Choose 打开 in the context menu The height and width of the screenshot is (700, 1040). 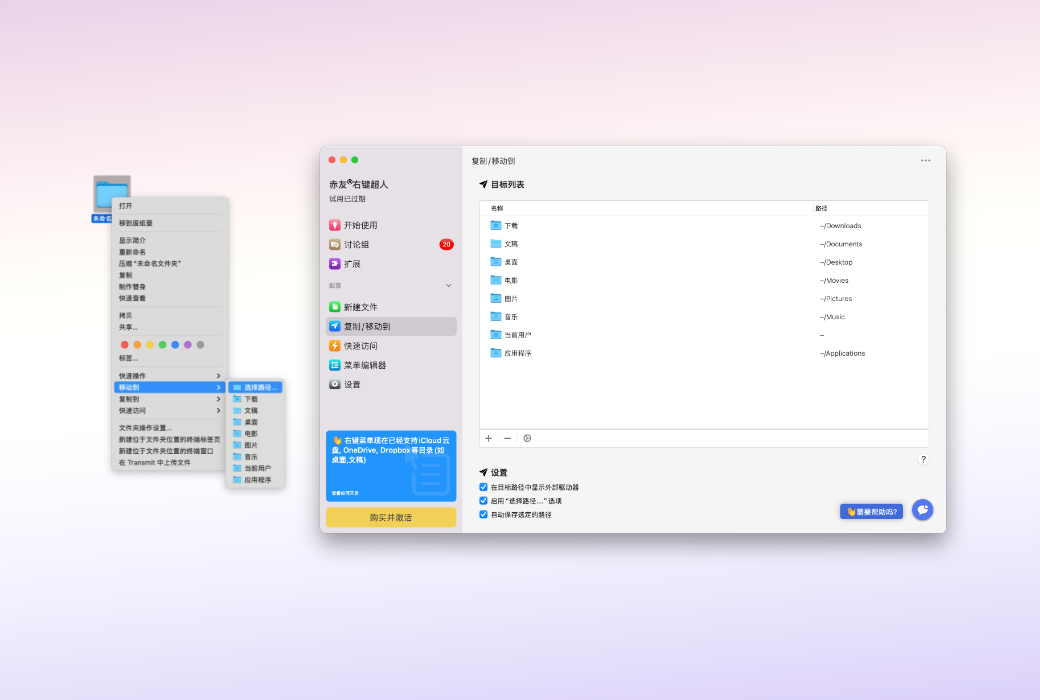pyautogui.click(x=170, y=206)
